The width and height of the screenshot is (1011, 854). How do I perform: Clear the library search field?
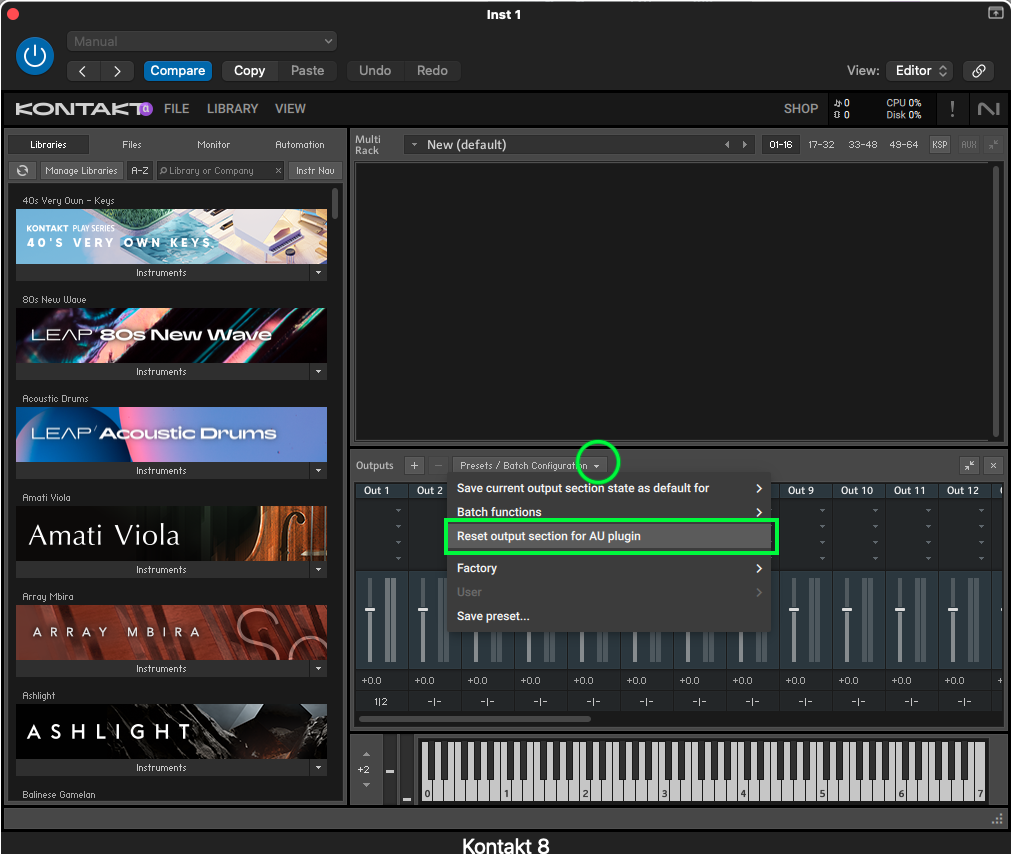[x=279, y=171]
